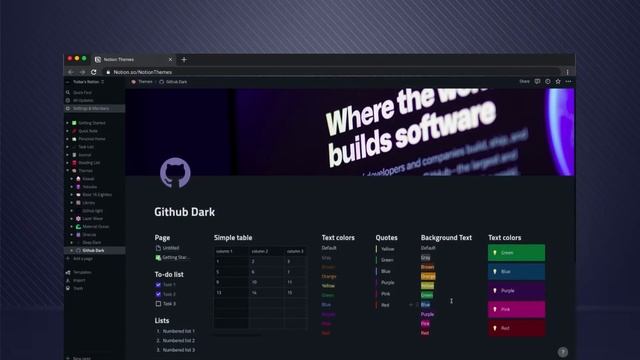Open the page updates clock icon in top bar
Viewport: 640px width, 360px height.
coord(548,82)
